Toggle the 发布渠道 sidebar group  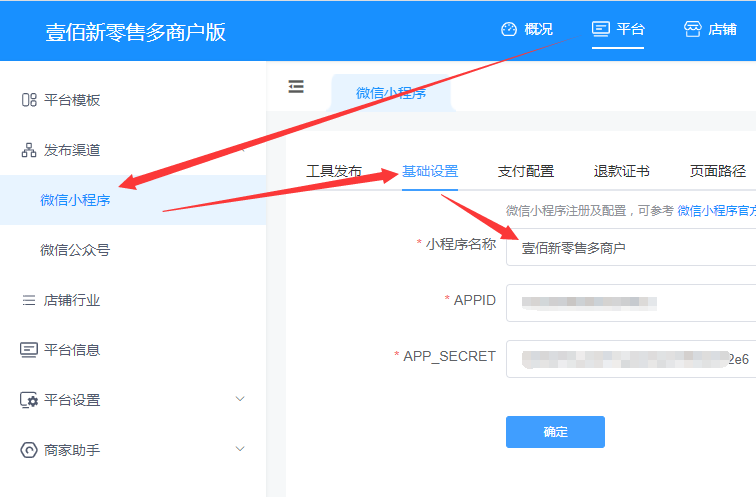point(133,150)
